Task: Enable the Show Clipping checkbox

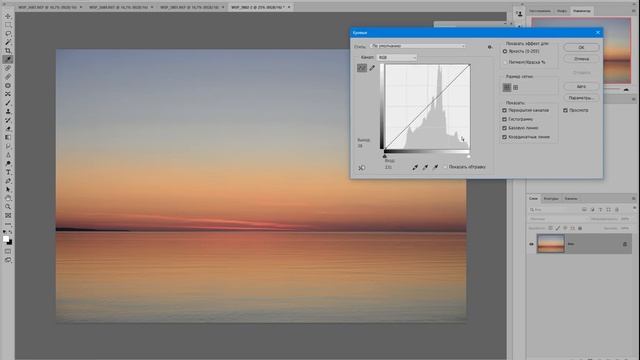Action: pos(445,167)
